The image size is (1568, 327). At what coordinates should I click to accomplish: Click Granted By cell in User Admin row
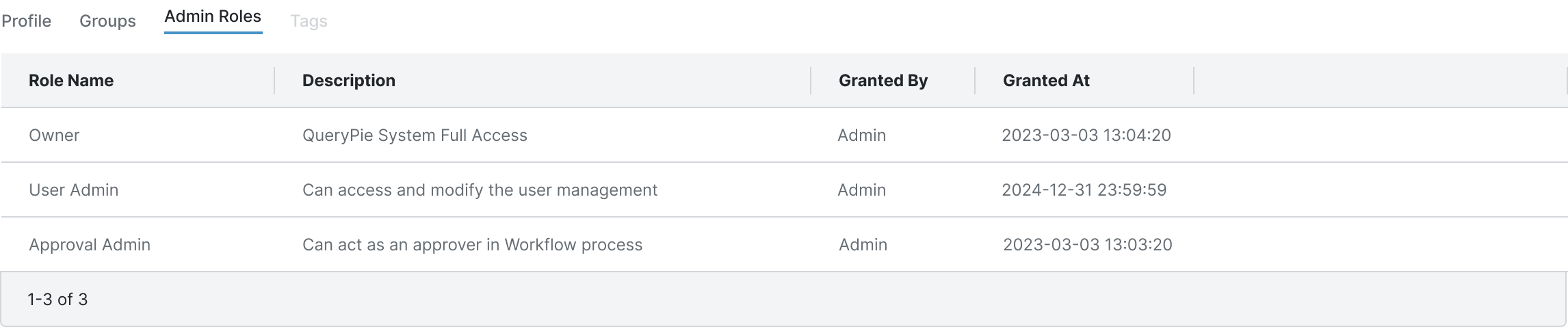click(862, 190)
